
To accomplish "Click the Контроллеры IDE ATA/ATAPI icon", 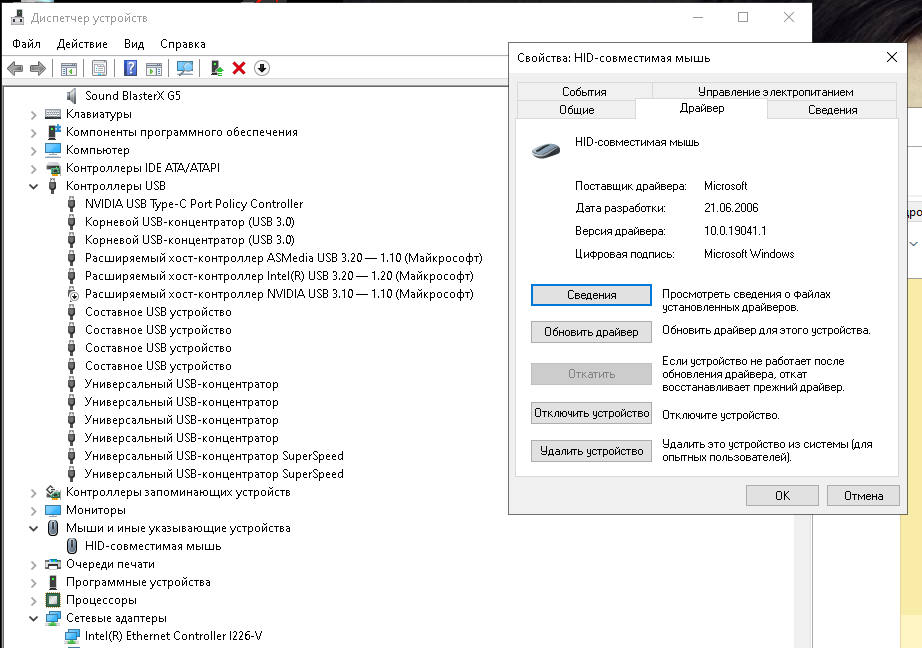I will (x=53, y=168).
